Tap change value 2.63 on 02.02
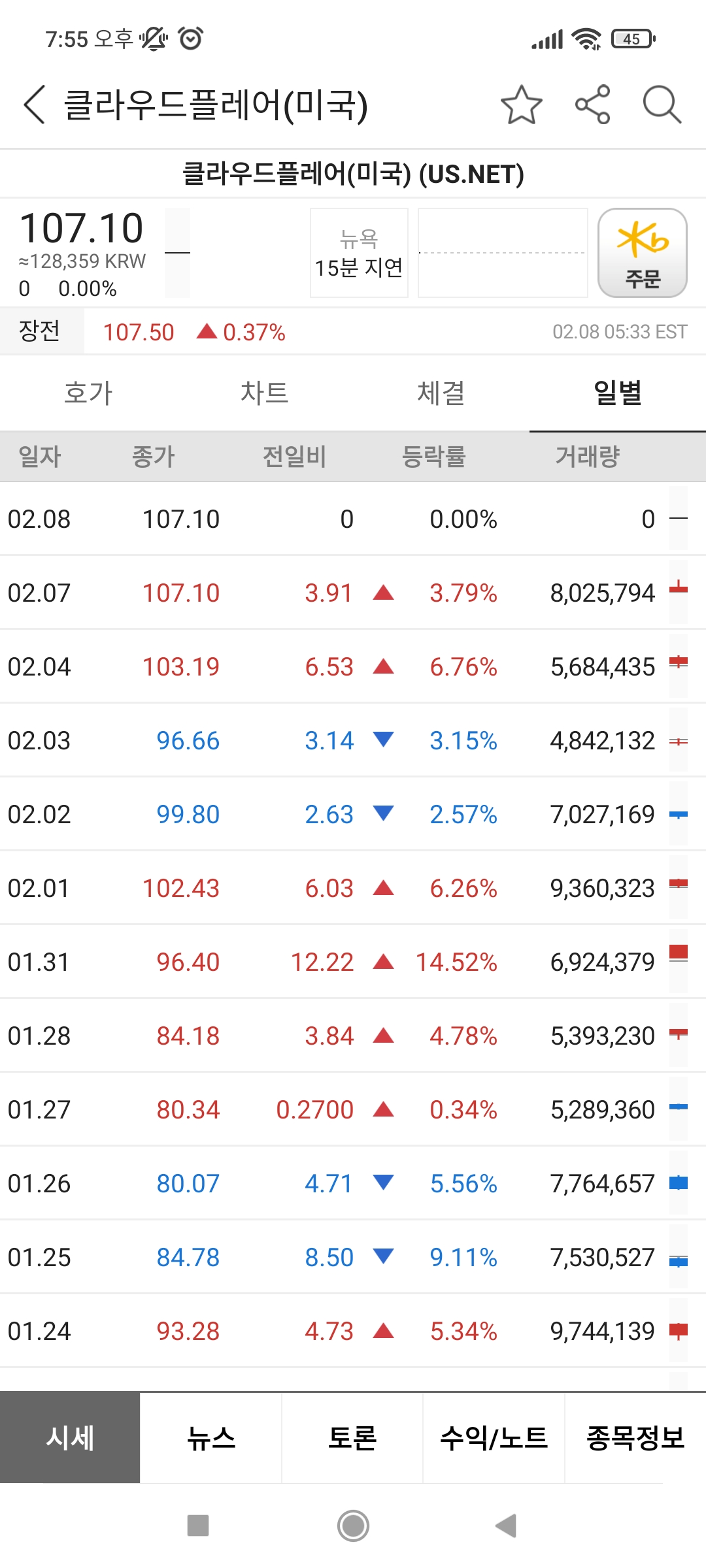 click(x=329, y=815)
